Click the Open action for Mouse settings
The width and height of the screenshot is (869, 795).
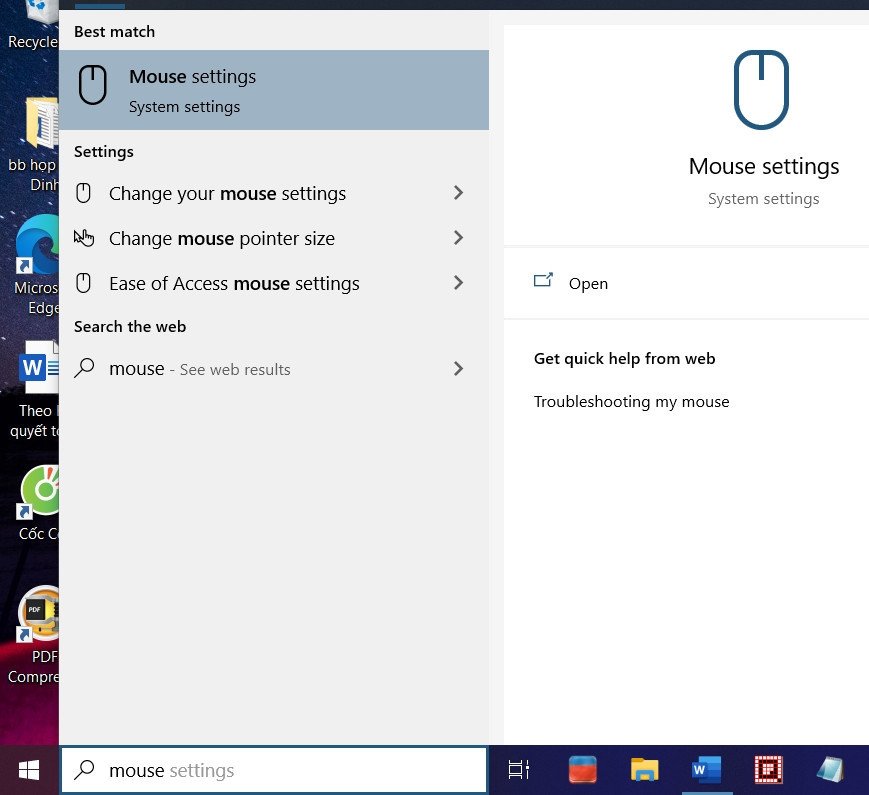(588, 283)
